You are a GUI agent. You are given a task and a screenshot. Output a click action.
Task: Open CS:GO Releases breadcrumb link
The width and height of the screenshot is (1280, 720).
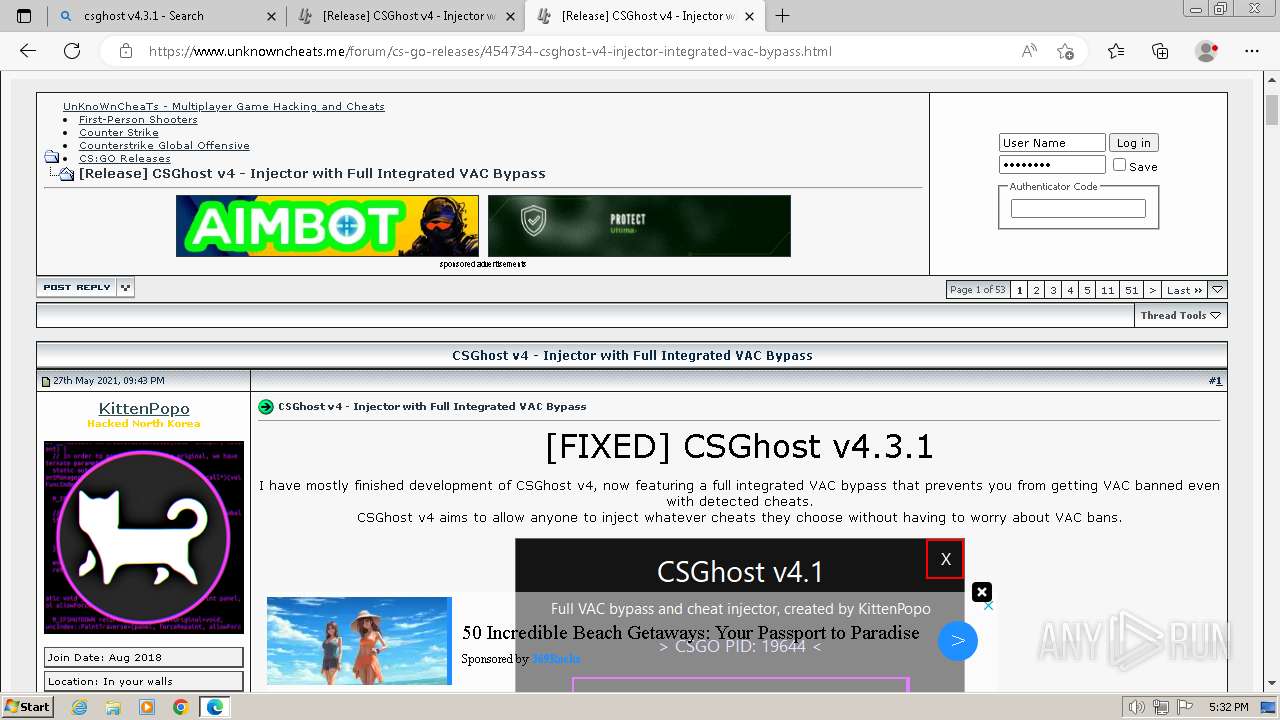point(125,158)
